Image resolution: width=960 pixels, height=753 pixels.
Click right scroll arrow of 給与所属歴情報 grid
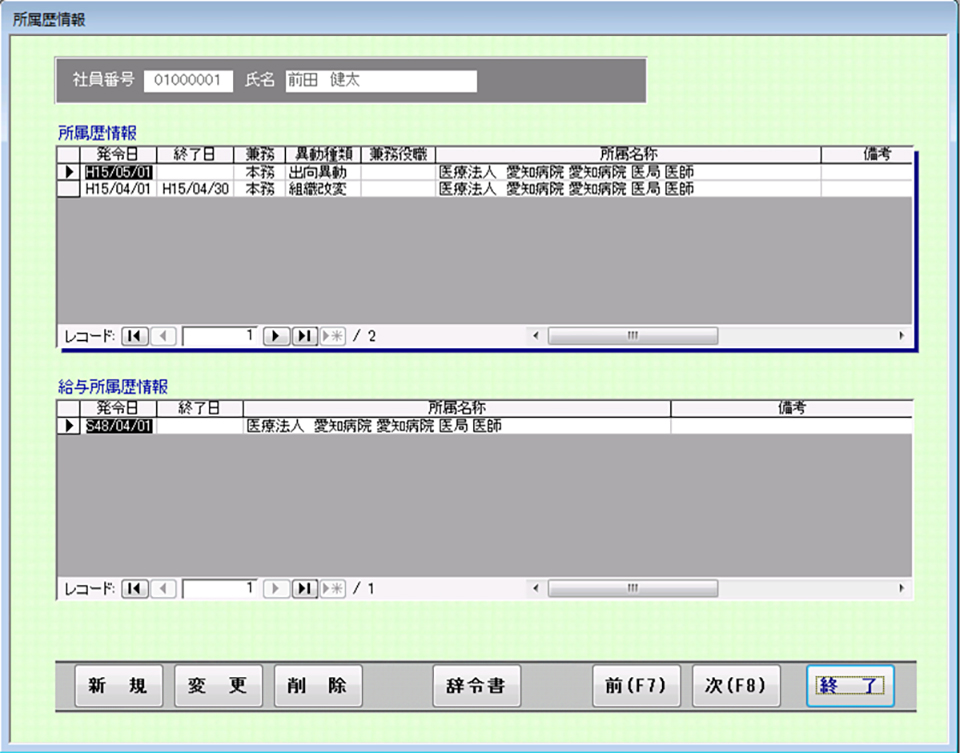click(901, 588)
